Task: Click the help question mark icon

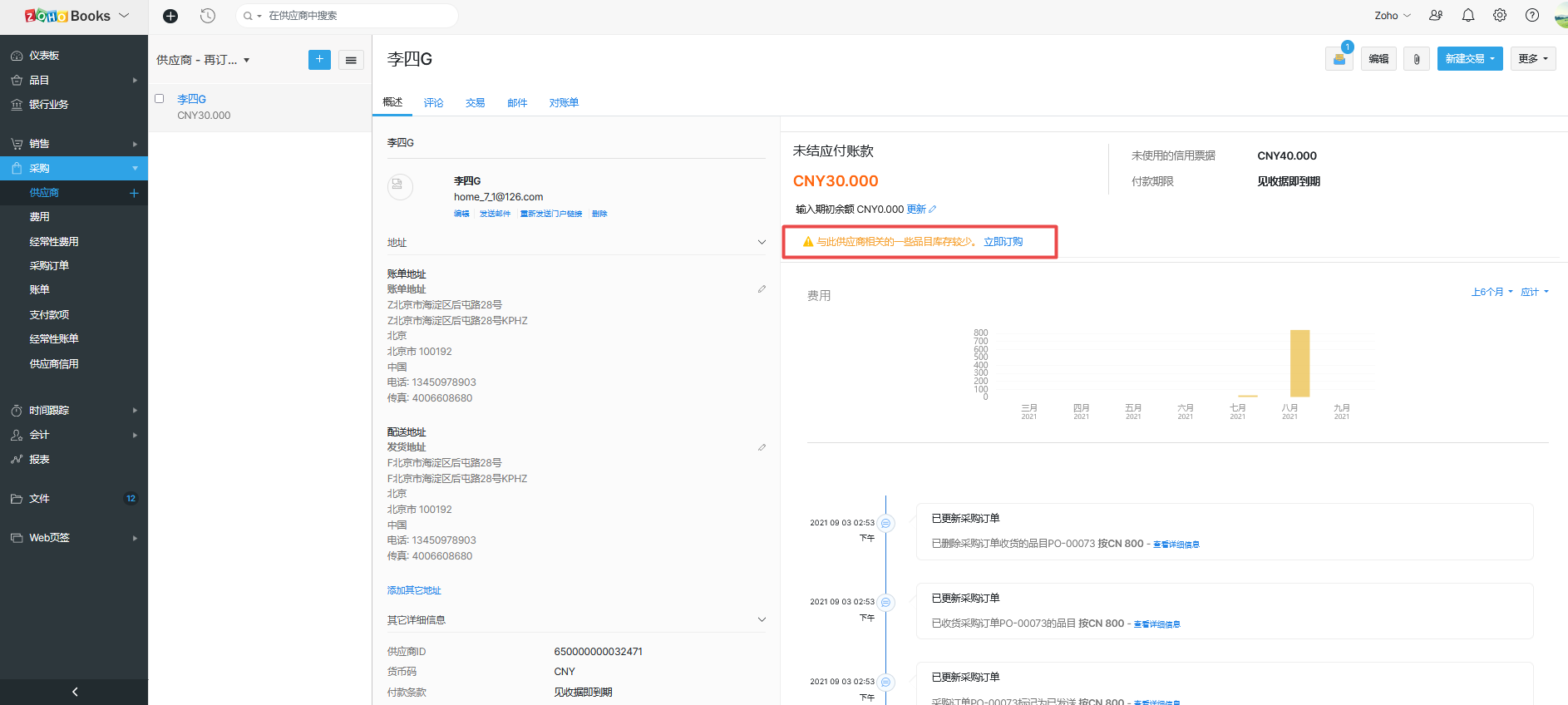Action: [x=1532, y=15]
